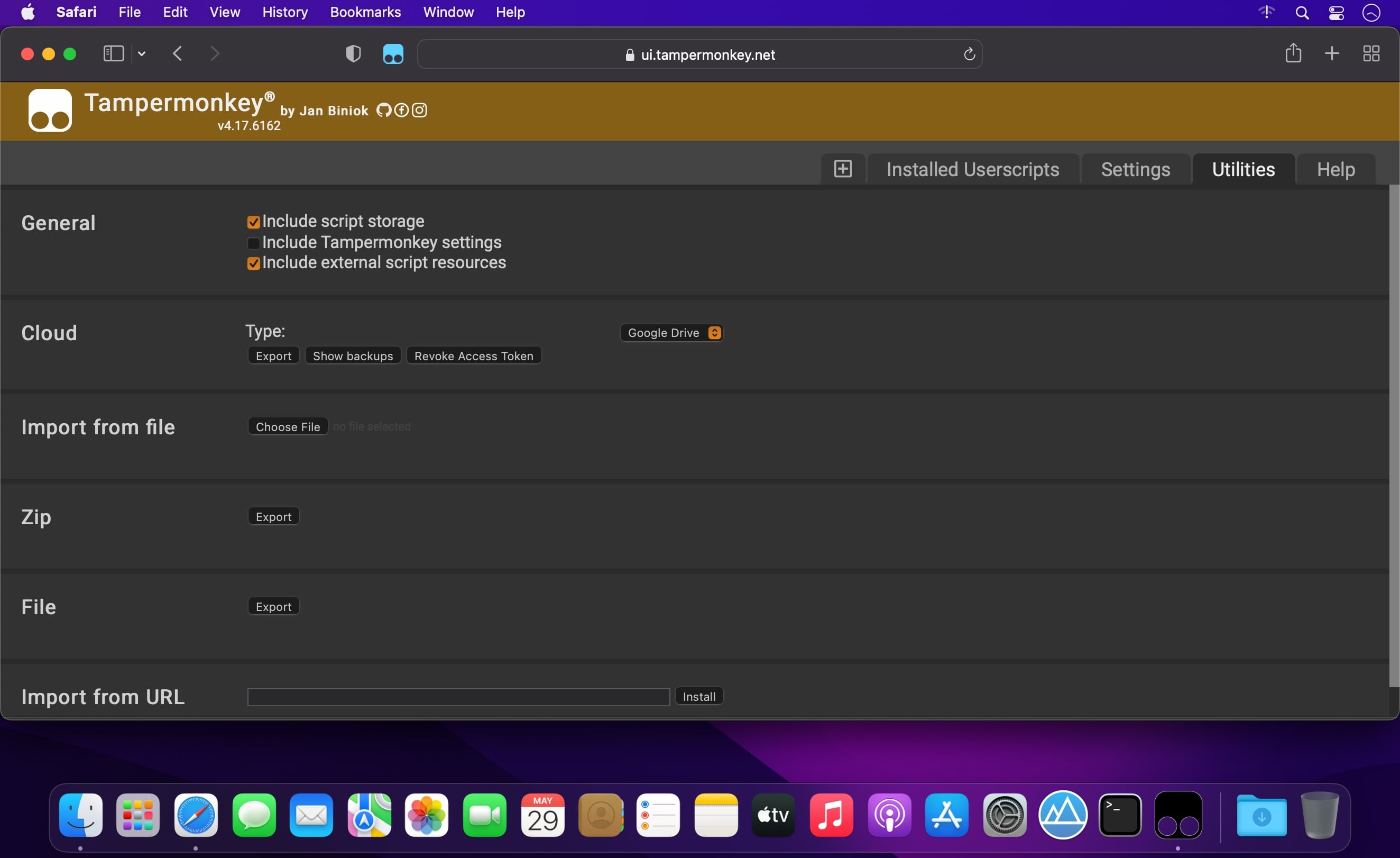Click Choose File for import
1400x858 pixels.
tap(288, 426)
